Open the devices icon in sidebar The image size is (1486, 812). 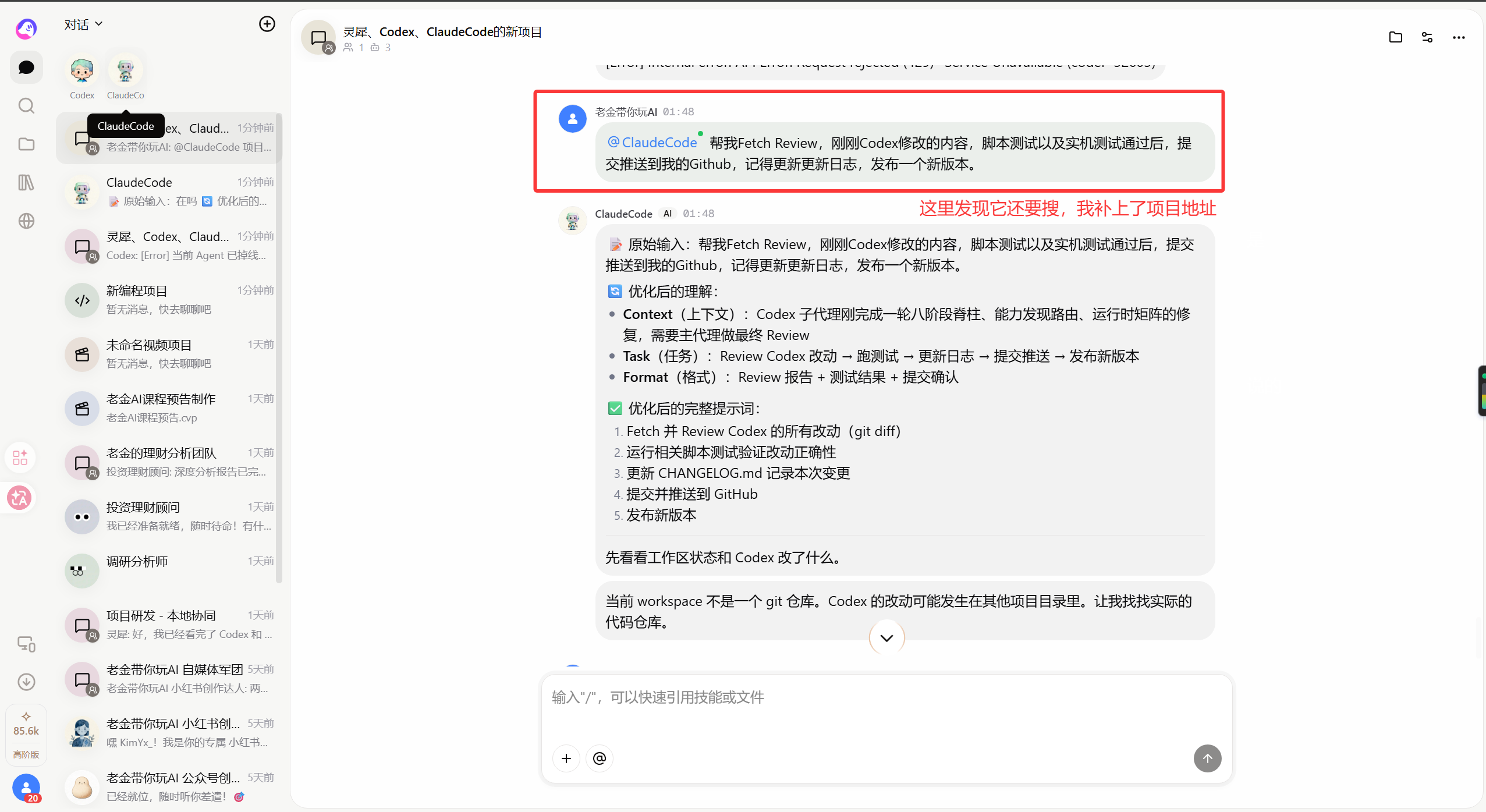click(26, 644)
